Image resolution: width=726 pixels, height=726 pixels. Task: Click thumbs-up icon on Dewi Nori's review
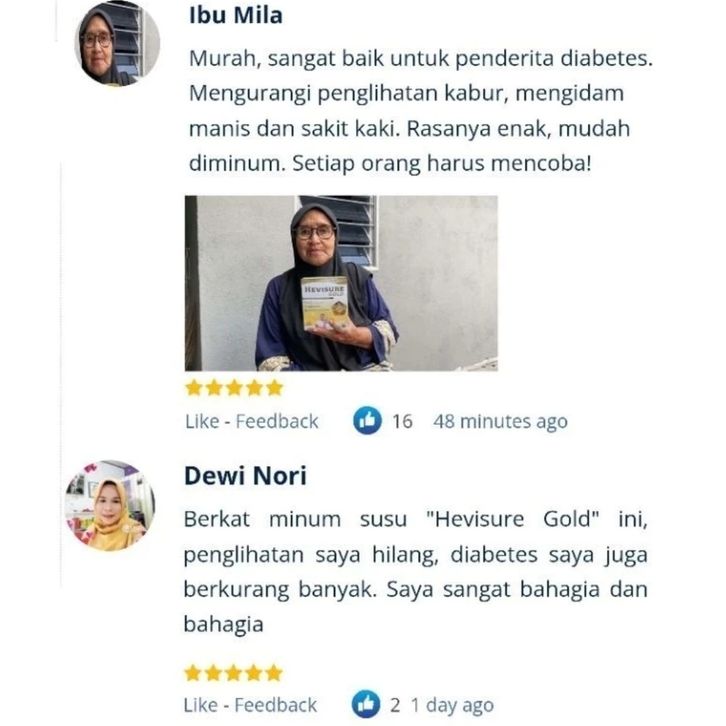[366, 704]
